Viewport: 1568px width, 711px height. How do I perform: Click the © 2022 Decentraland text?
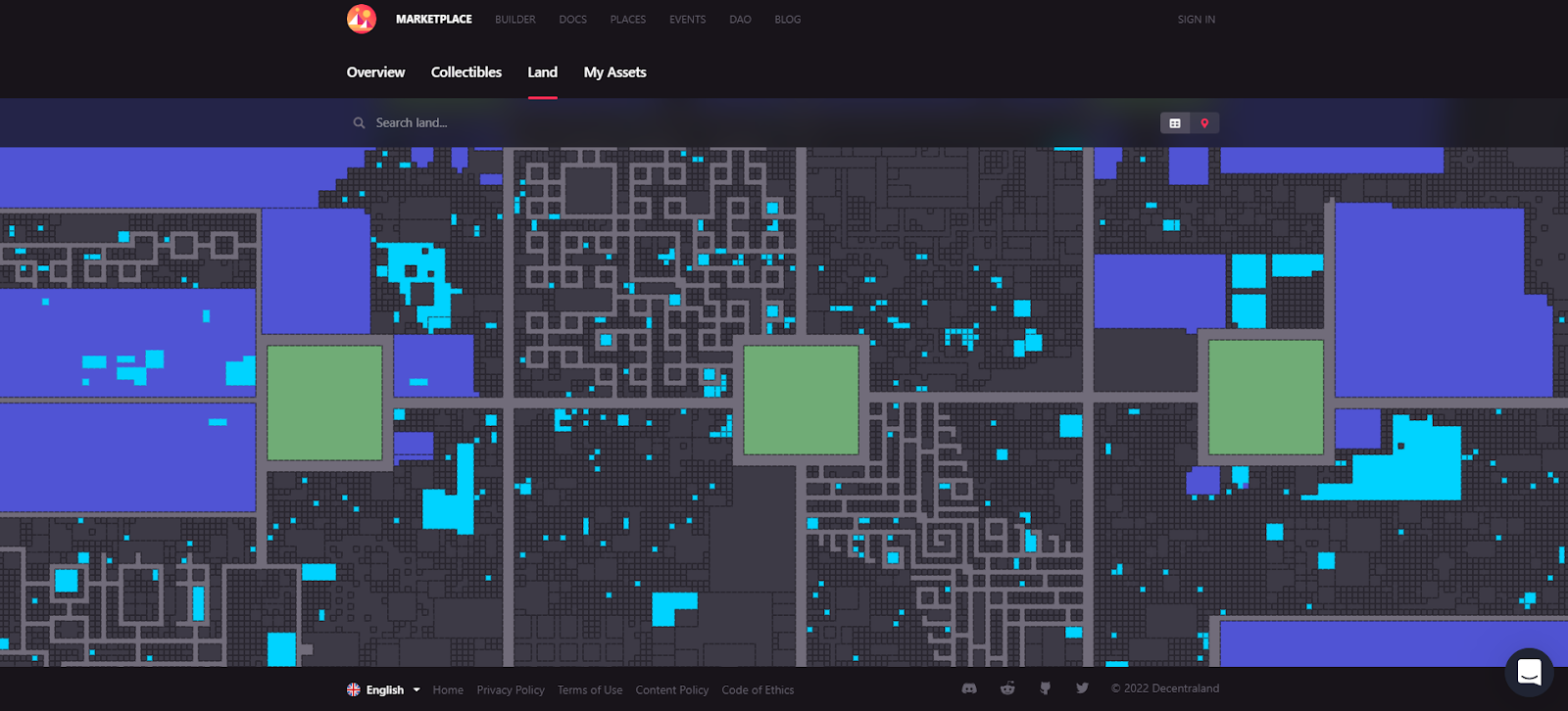1165,688
